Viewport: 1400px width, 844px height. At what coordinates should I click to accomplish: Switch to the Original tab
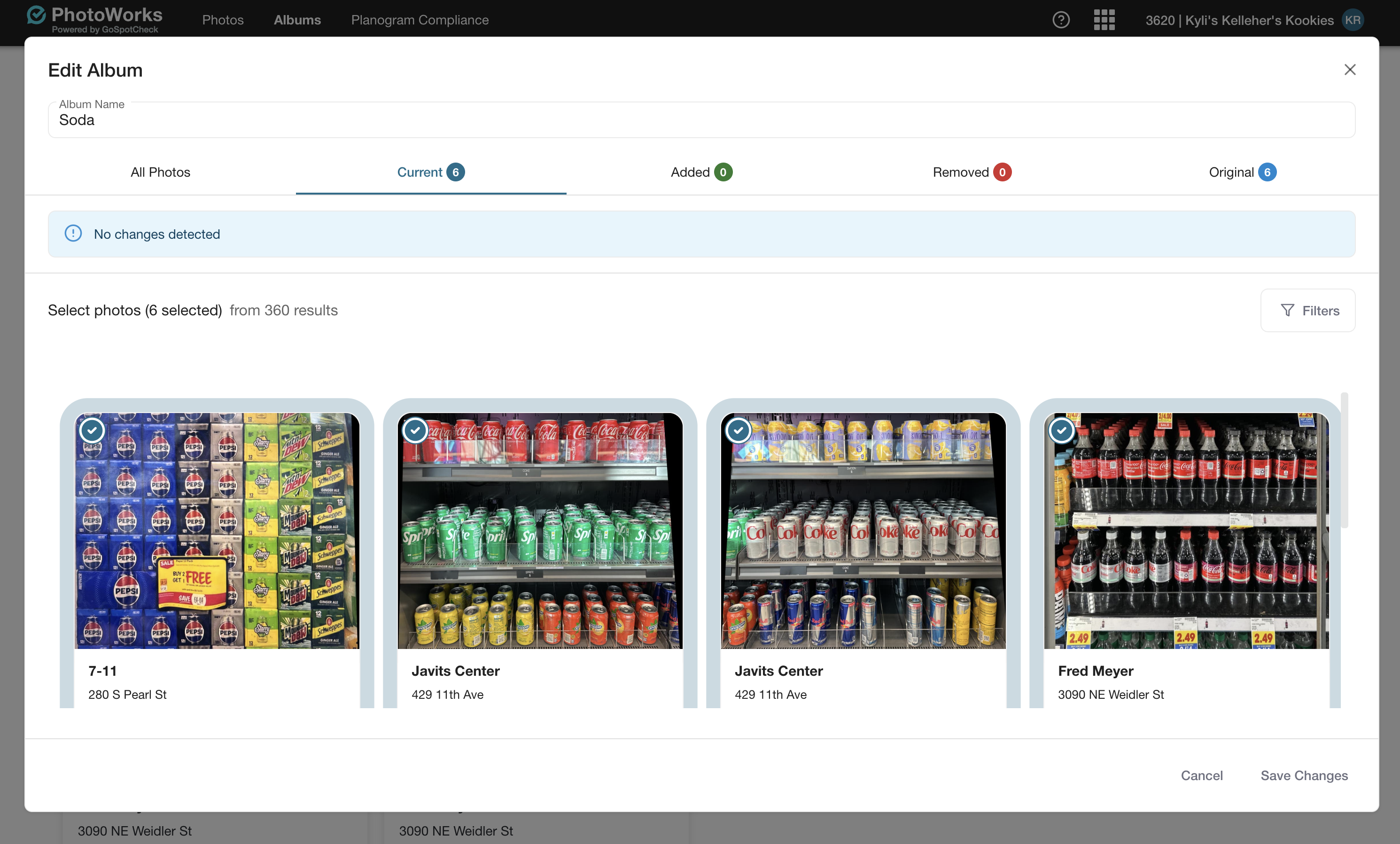[x=1243, y=172]
